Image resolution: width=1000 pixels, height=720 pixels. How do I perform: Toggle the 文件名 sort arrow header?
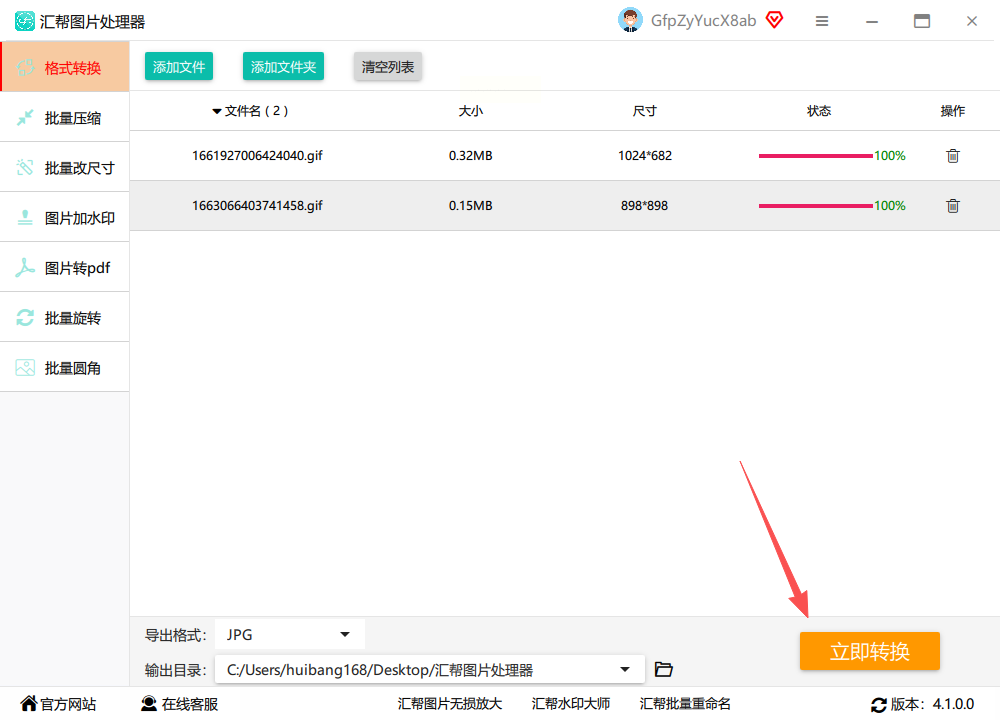tap(217, 112)
